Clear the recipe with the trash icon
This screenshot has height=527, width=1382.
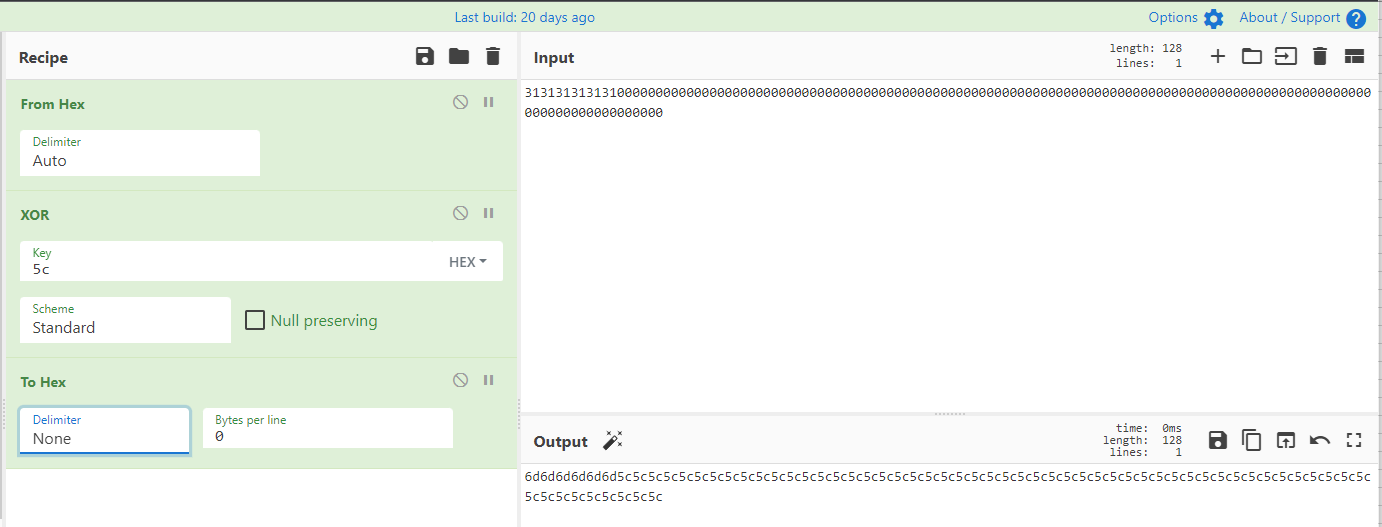click(493, 57)
